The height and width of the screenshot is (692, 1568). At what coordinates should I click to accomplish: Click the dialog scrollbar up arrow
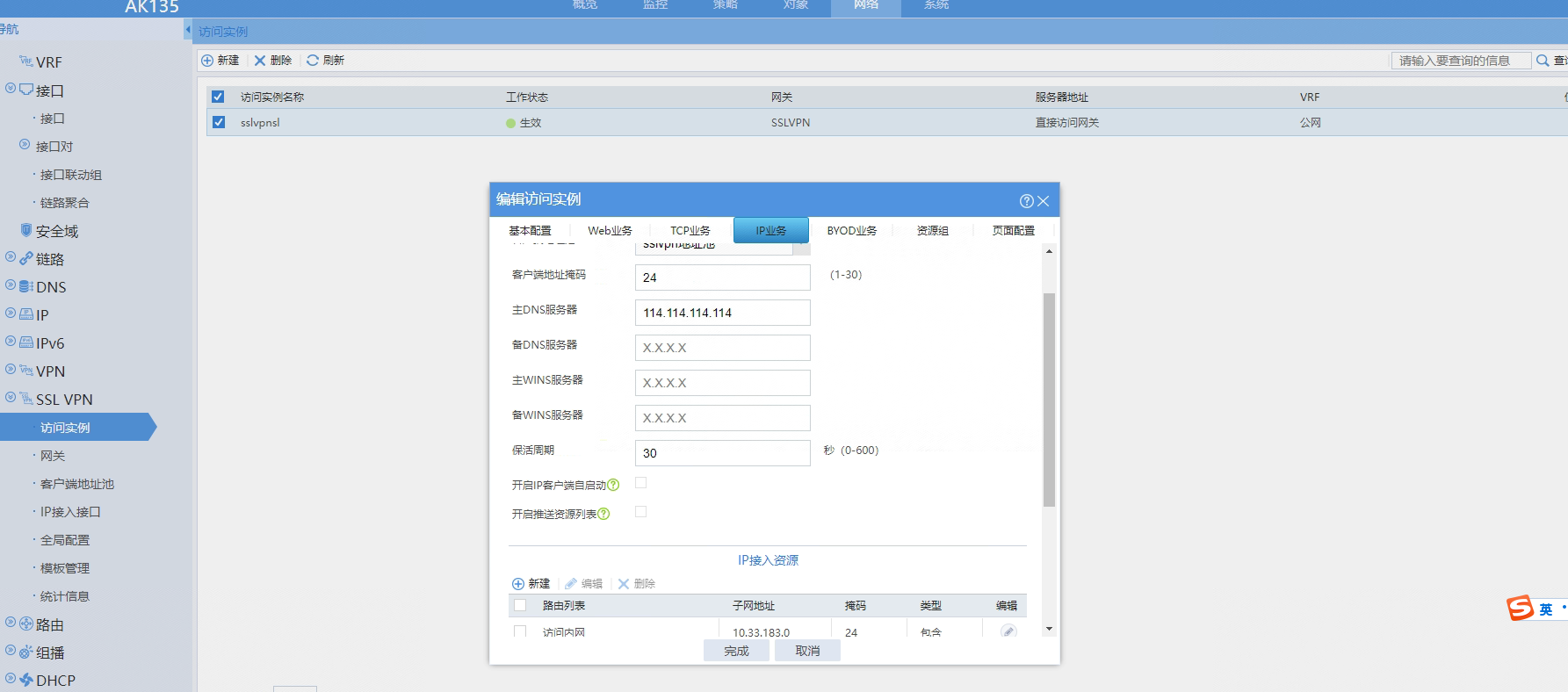(x=1049, y=251)
